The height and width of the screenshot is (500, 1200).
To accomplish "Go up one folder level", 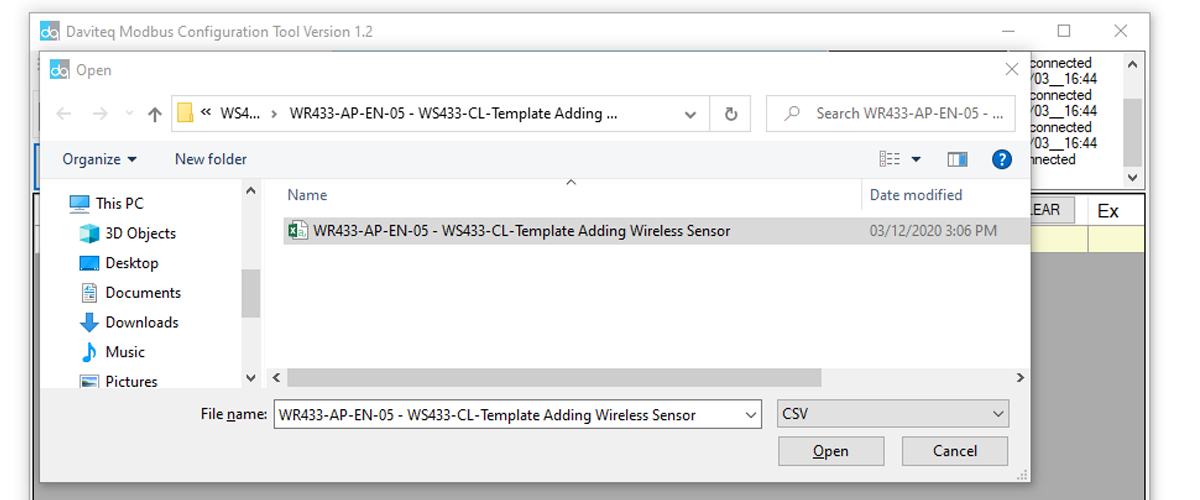I will tap(154, 114).
